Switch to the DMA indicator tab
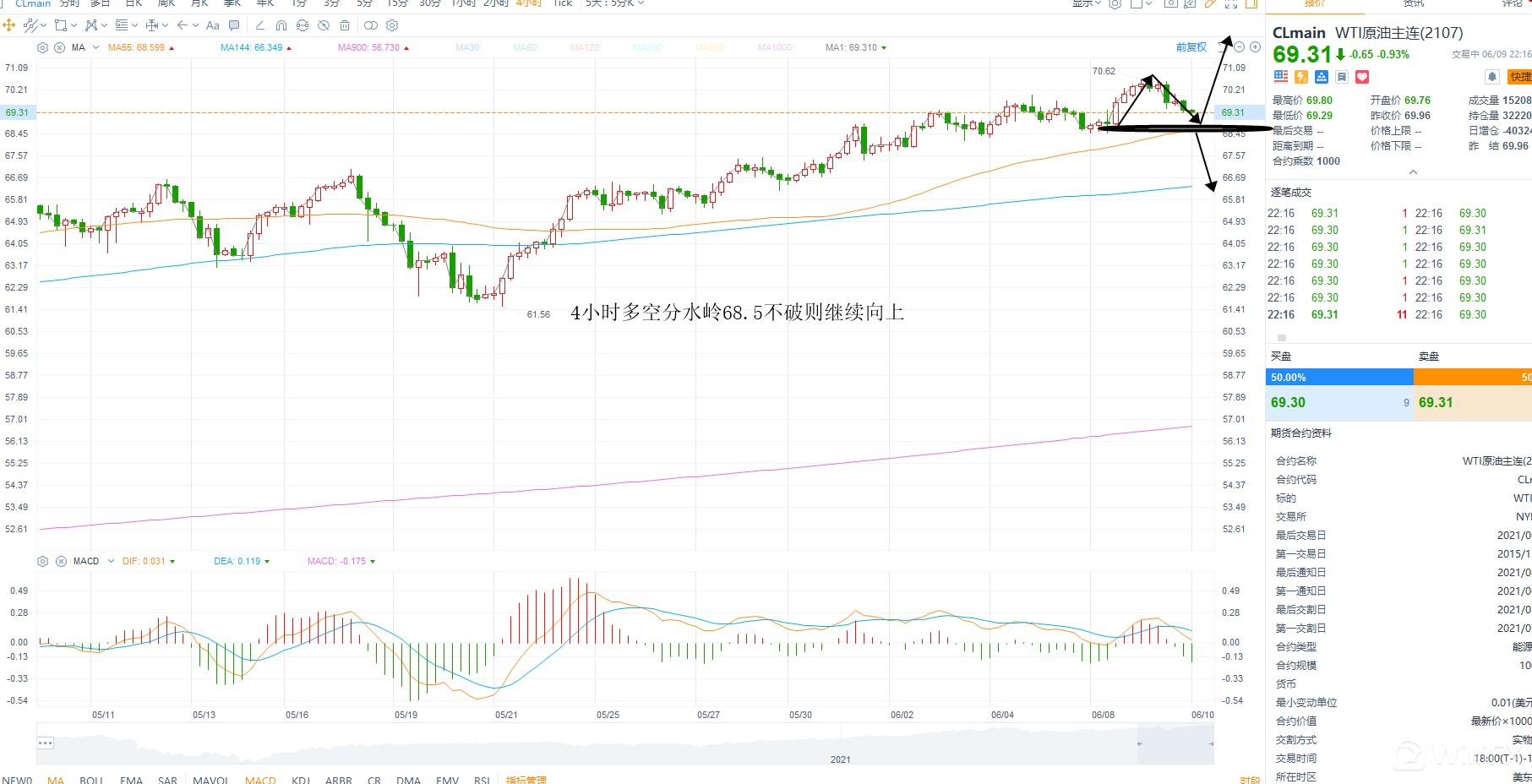The width and height of the screenshot is (1532, 784). point(408,780)
